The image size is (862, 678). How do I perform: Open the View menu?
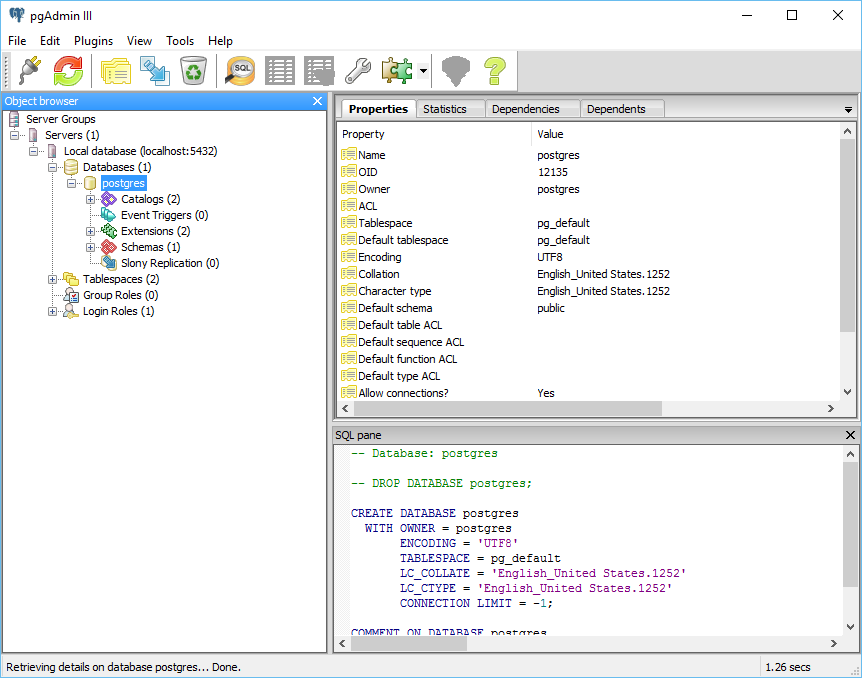pyautogui.click(x=139, y=41)
